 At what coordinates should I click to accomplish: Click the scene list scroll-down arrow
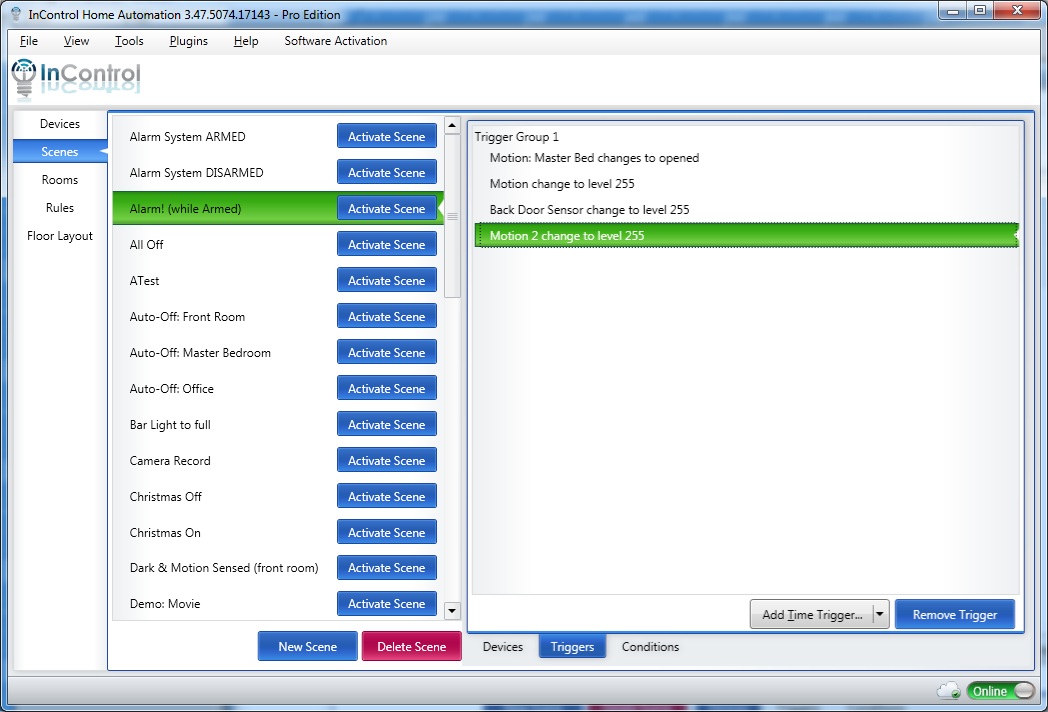tap(452, 610)
